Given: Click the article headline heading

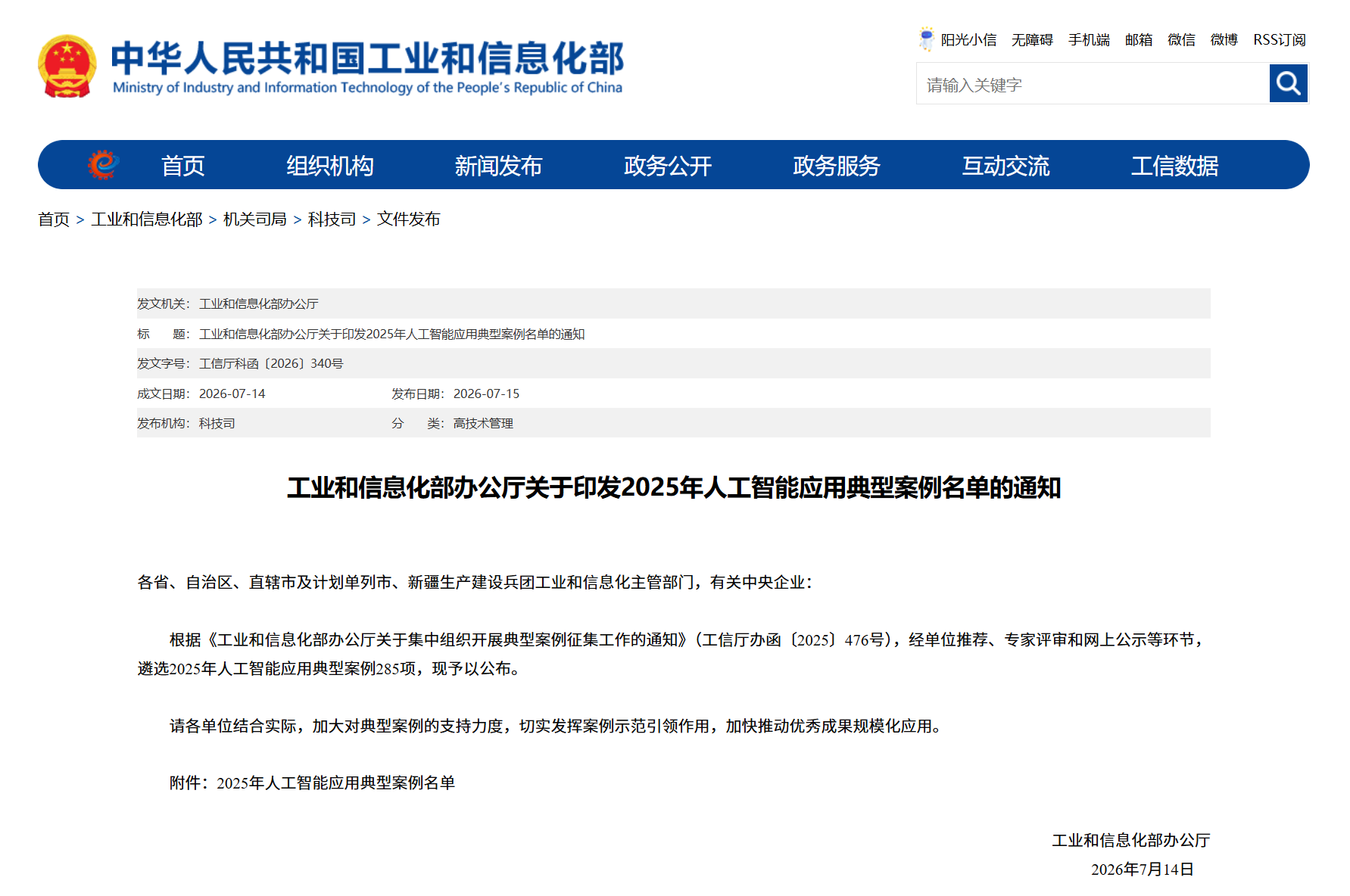Looking at the screenshot, I should (674, 487).
